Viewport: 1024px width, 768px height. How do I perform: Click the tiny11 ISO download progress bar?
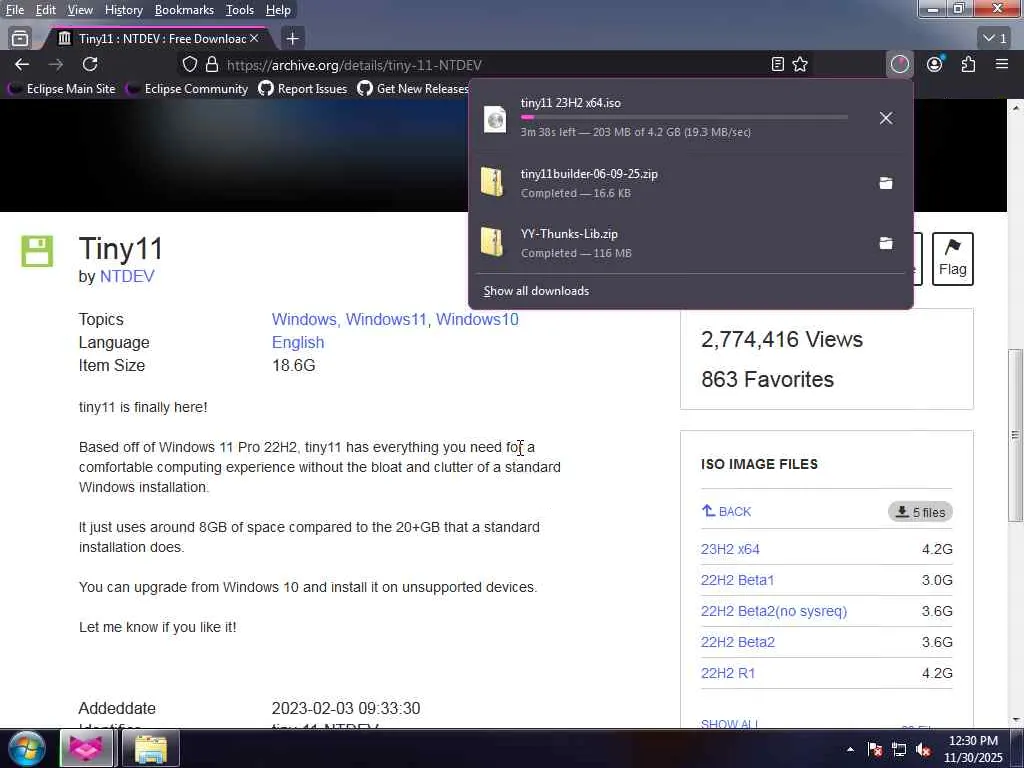684,117
